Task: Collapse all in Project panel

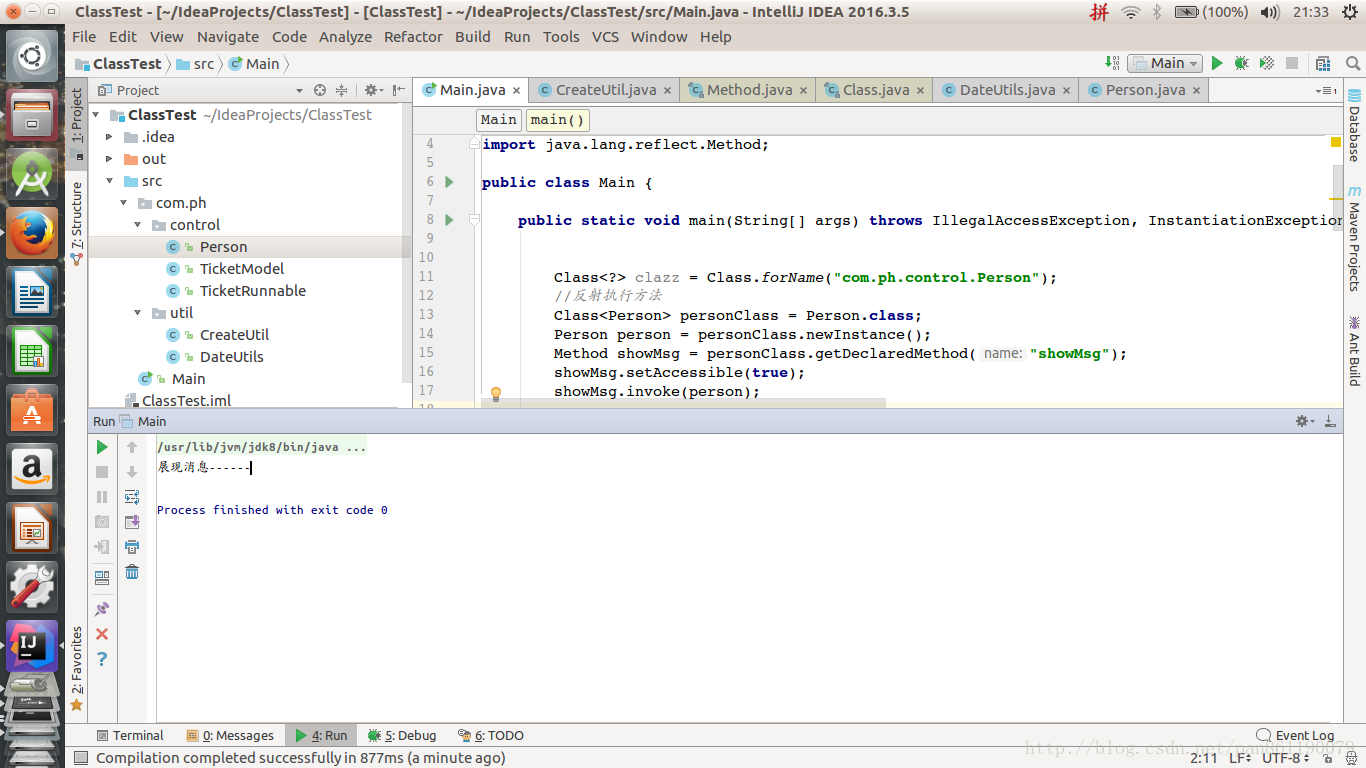Action: click(341, 90)
